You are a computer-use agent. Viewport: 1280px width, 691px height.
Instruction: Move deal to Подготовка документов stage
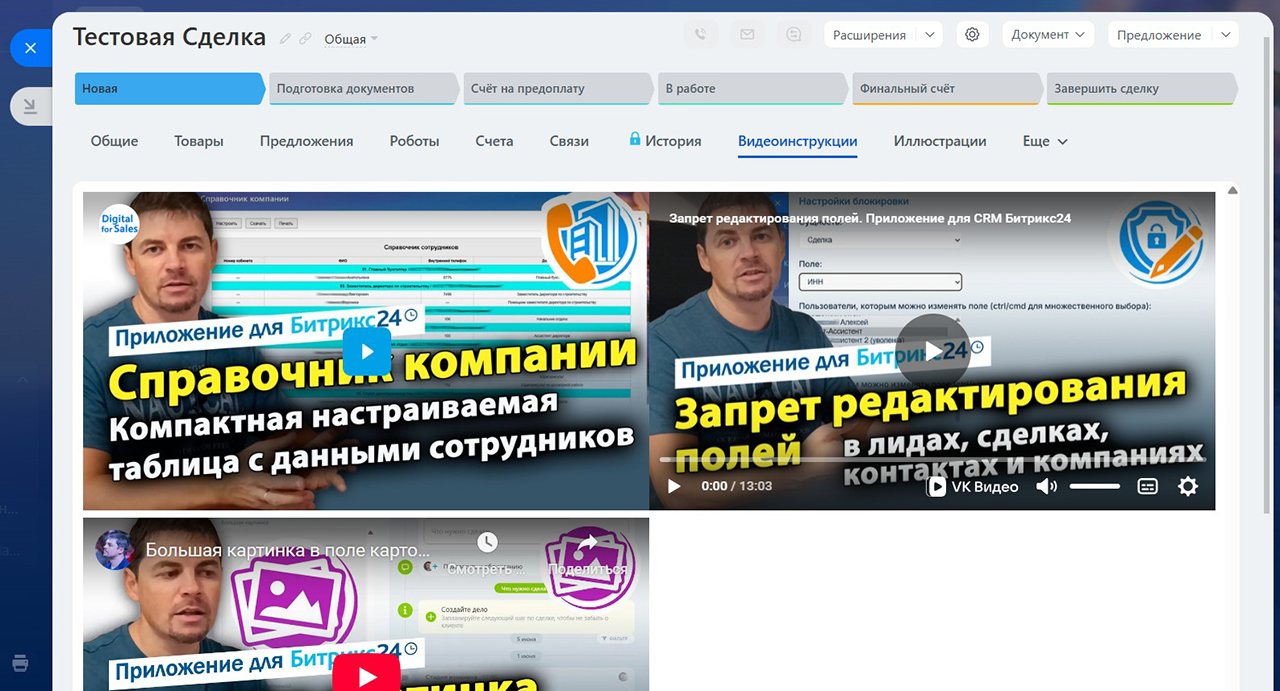[x=364, y=88]
